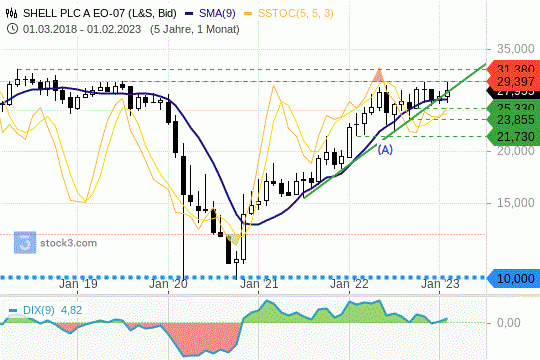Click the date range 01.03.2018 - 01.02.2023
The height and width of the screenshot is (360, 540).
(82, 29)
